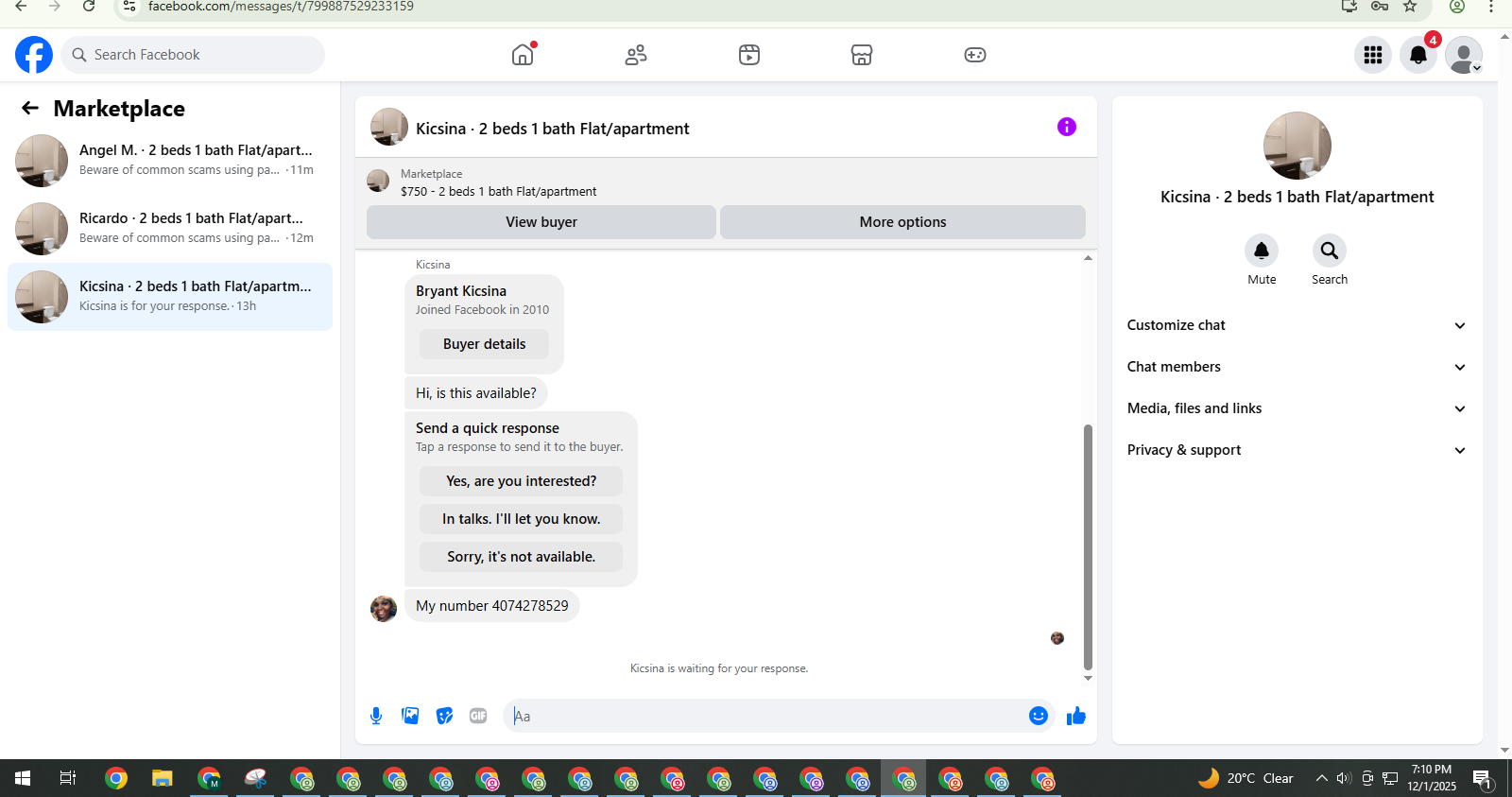Open the GIF picker icon
Viewport: 1512px width, 797px height.
point(478,716)
